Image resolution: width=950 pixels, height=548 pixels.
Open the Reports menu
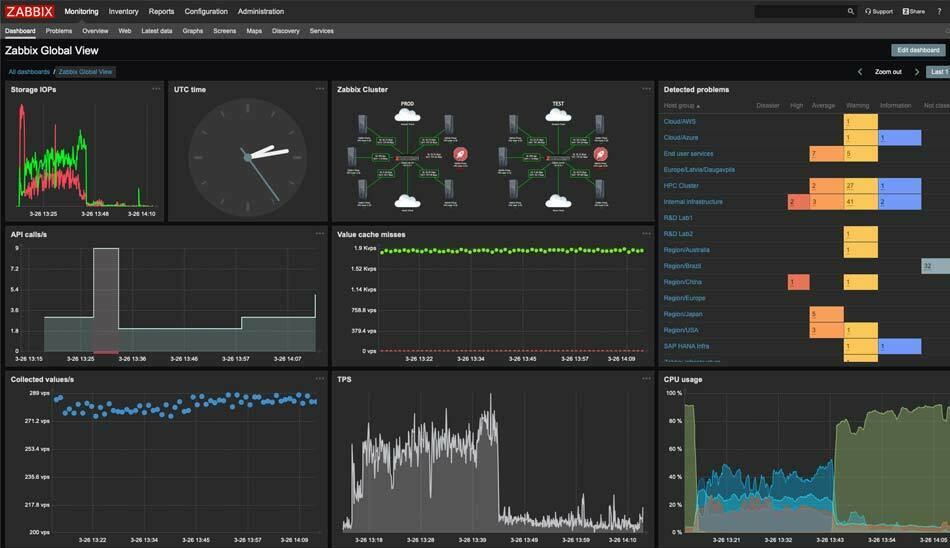tap(161, 12)
